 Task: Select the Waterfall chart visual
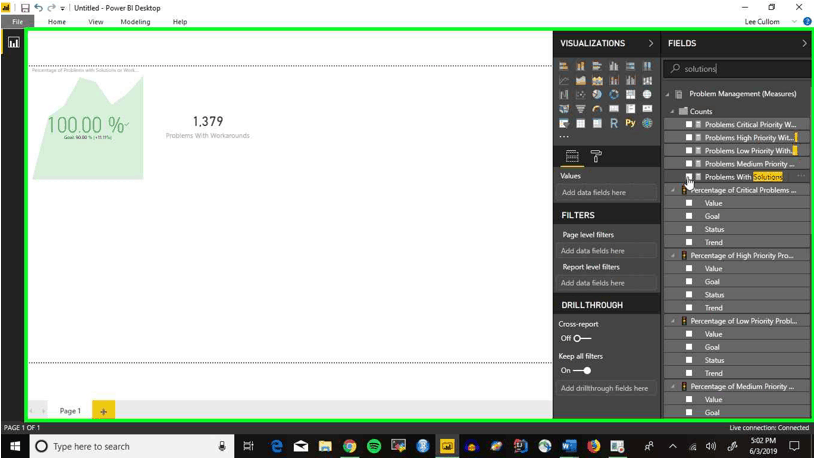pyautogui.click(x=564, y=95)
